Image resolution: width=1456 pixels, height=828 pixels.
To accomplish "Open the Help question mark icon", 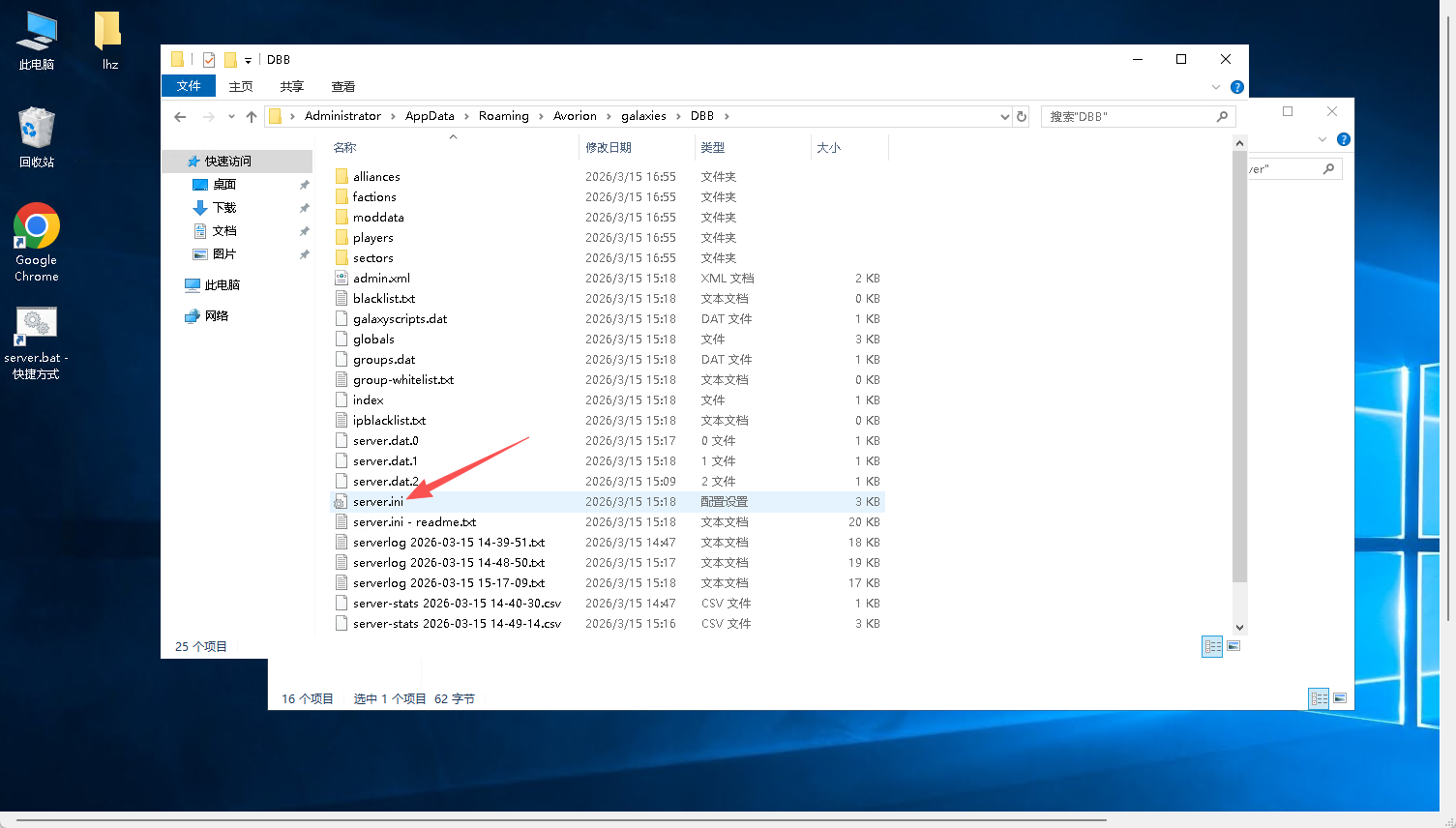I will pyautogui.click(x=1236, y=87).
